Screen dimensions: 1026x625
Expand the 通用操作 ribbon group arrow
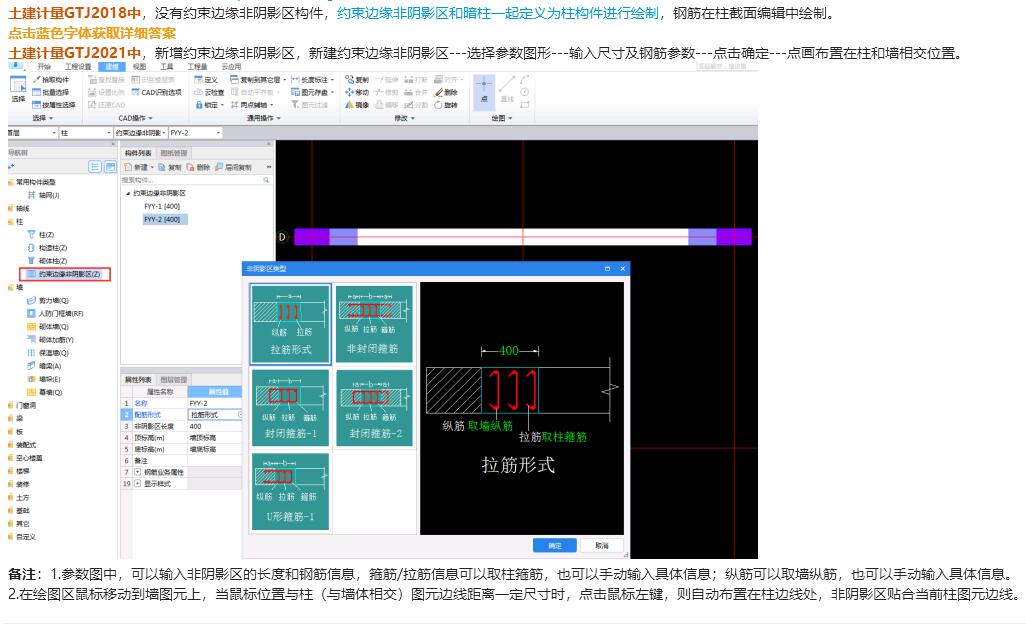279,118
